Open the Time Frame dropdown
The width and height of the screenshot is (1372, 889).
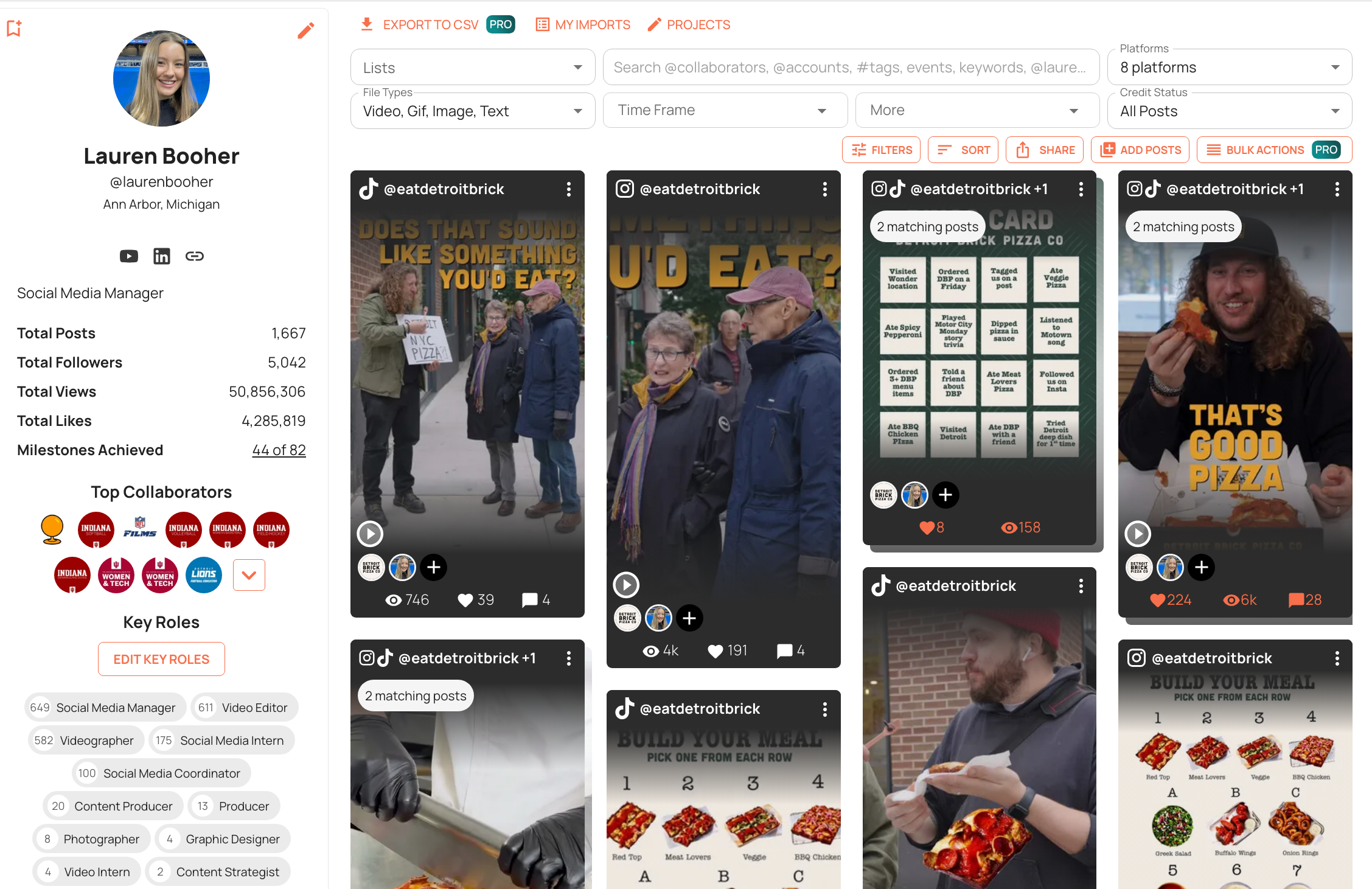click(x=724, y=110)
